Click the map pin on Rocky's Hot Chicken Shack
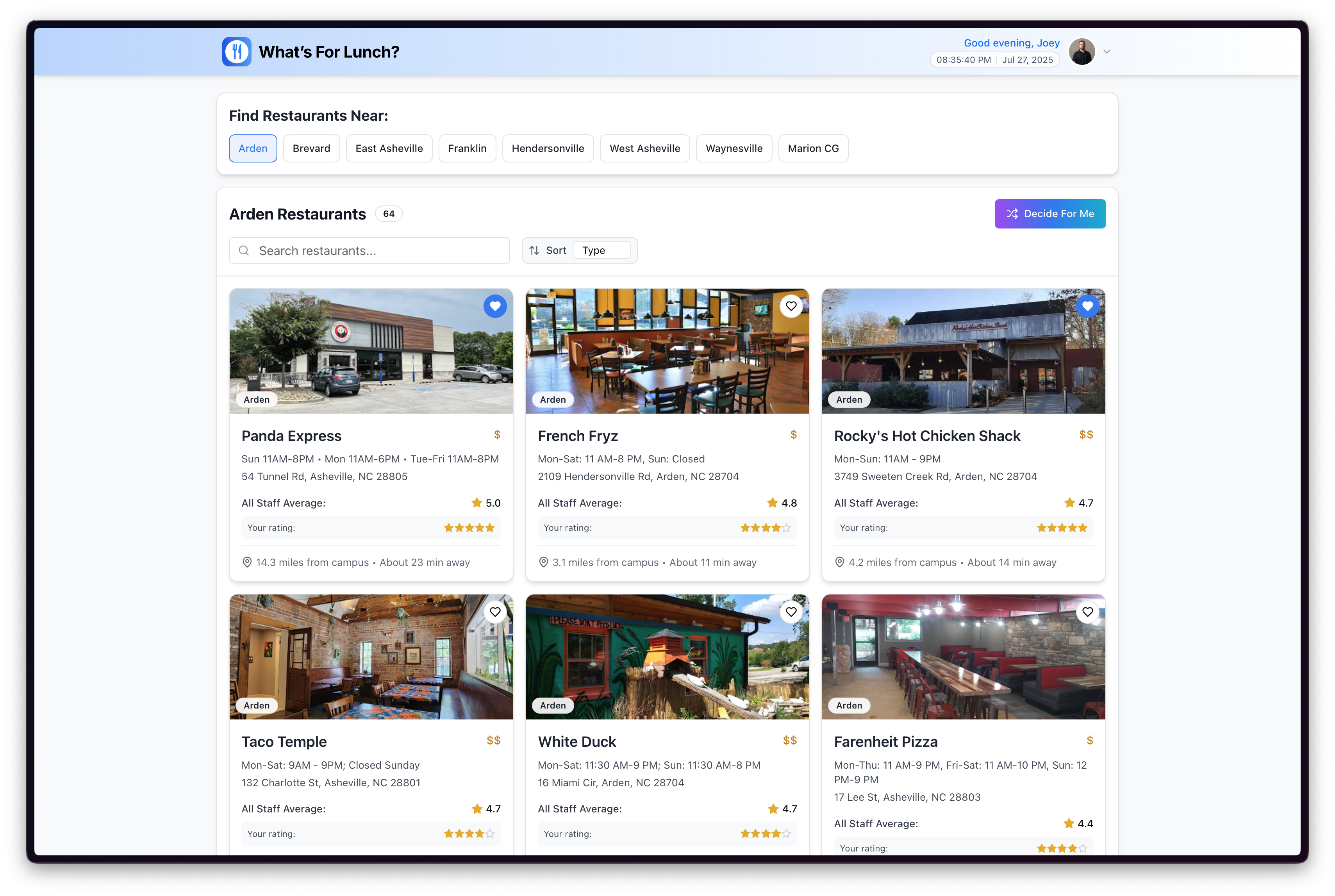This screenshot has height=896, width=1335. pyautogui.click(x=840, y=563)
